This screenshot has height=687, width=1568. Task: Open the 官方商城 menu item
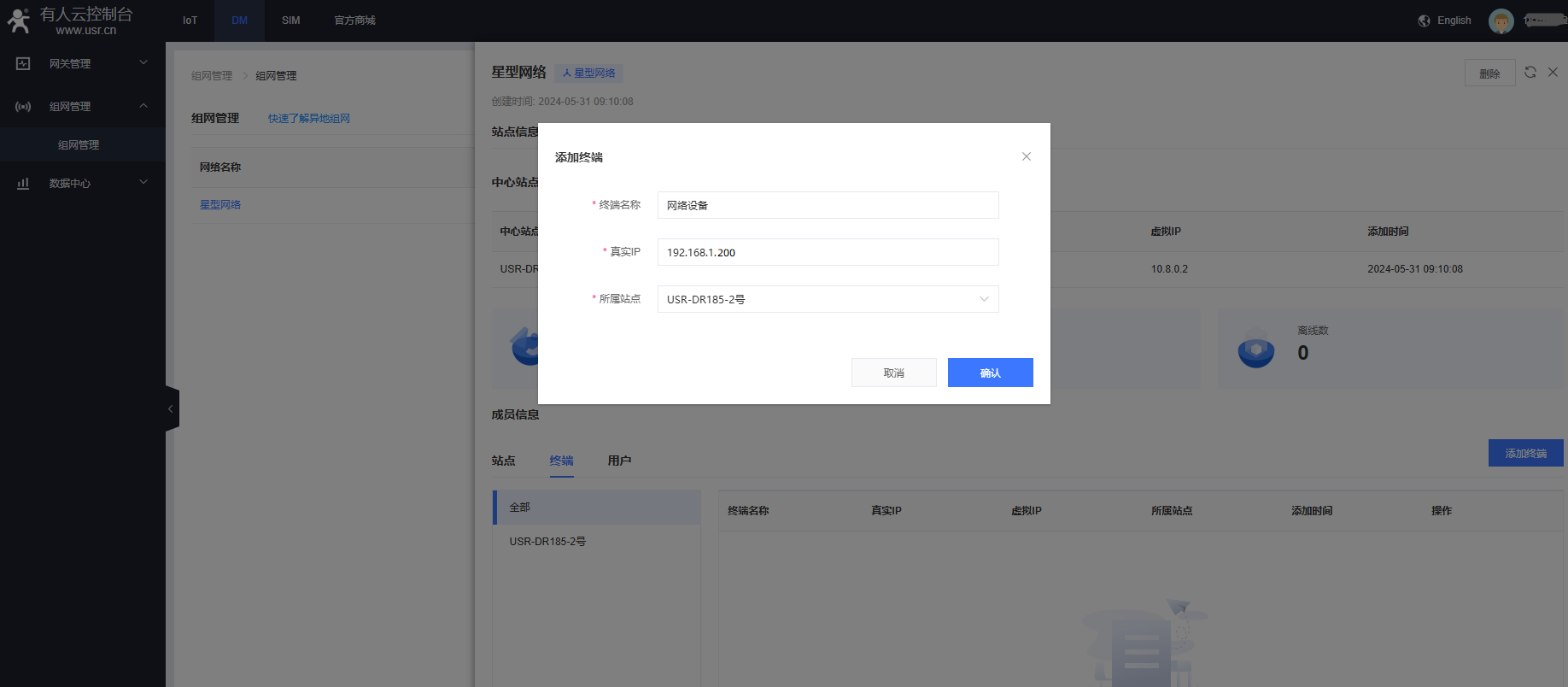tap(354, 21)
